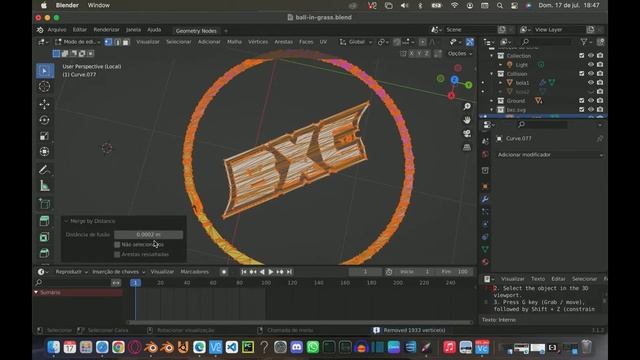Hide bola1 with its eye icon
The height and width of the screenshot is (360, 640).
coord(591,82)
